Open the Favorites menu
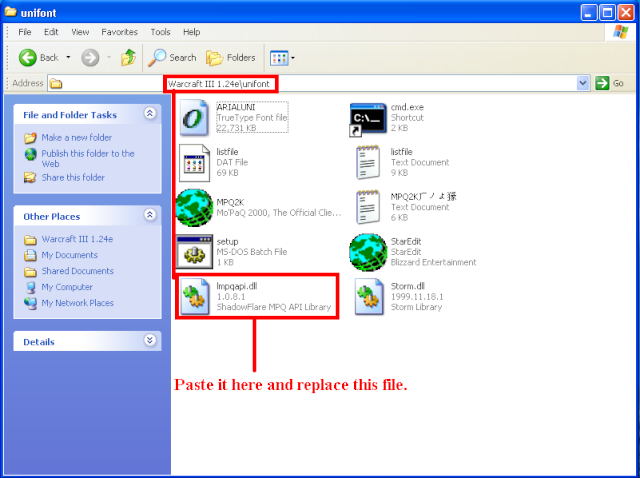This screenshot has height=478, width=640. tap(119, 32)
